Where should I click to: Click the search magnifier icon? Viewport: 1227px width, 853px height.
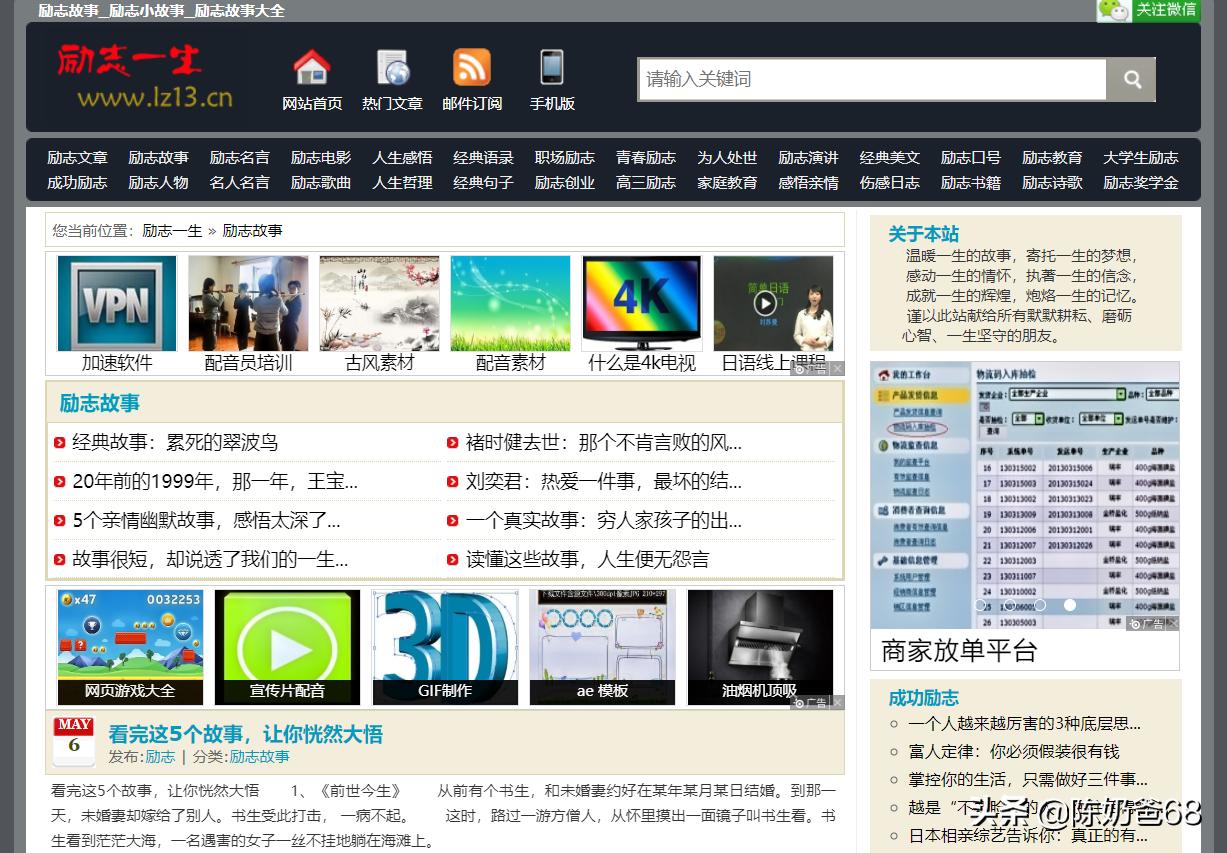[1131, 78]
